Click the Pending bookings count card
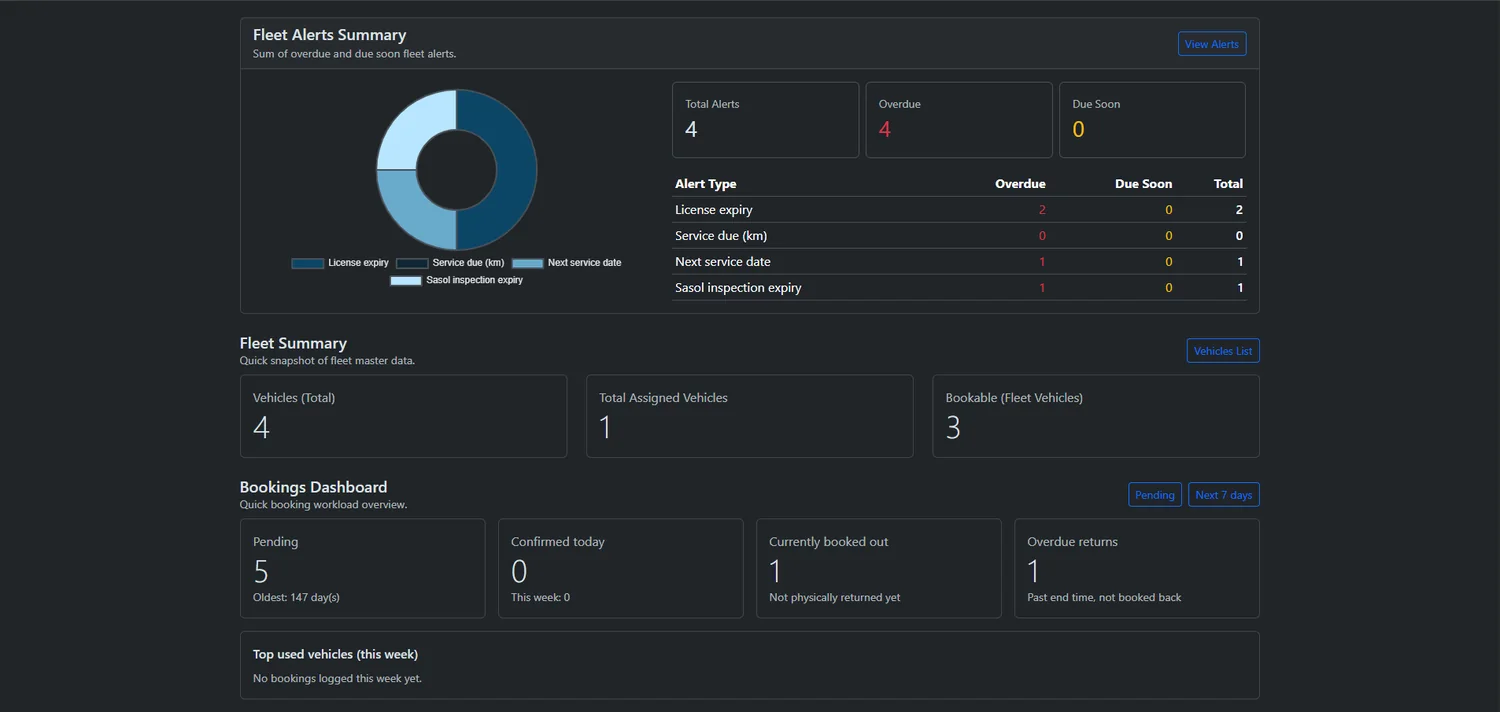 coord(362,568)
